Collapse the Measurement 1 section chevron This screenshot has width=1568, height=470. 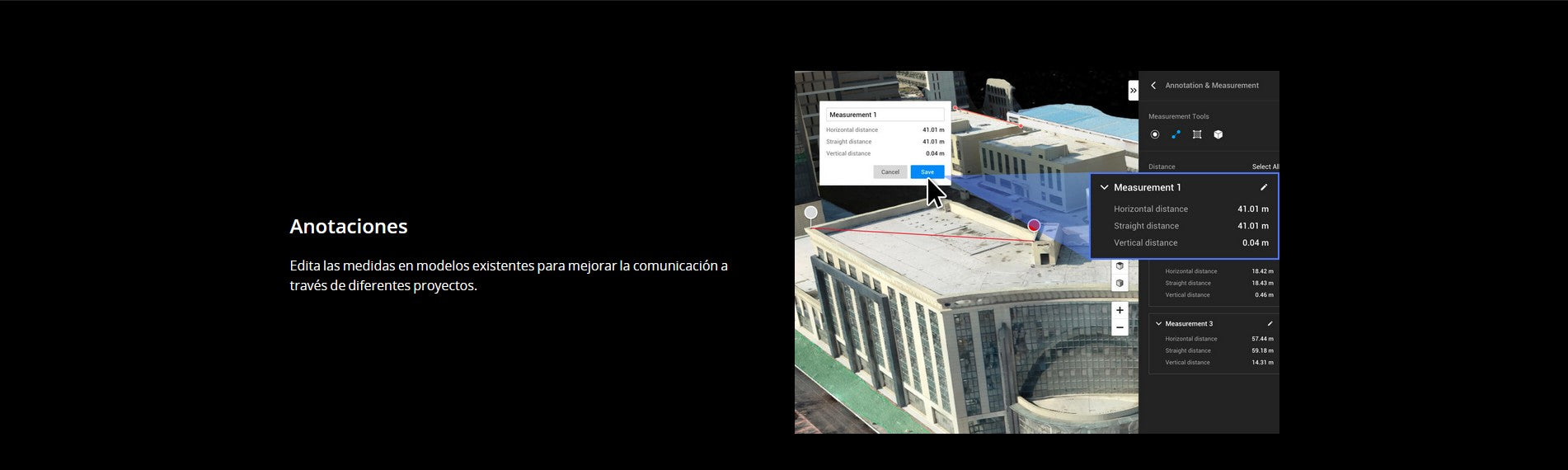coord(1104,187)
